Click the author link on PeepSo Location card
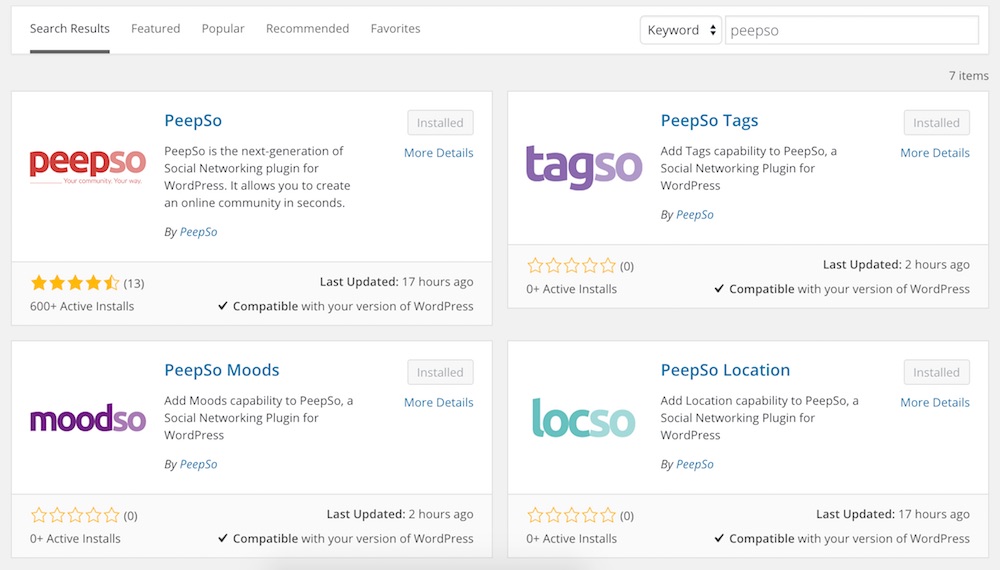Screen dimensions: 1000x570 click(x=695, y=464)
